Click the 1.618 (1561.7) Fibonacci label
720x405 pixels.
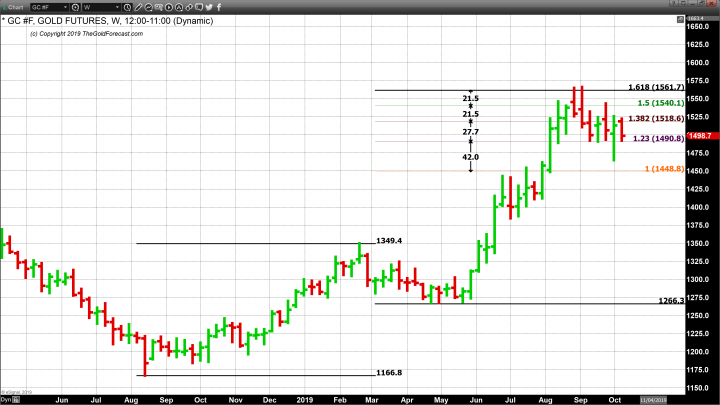pyautogui.click(x=655, y=87)
